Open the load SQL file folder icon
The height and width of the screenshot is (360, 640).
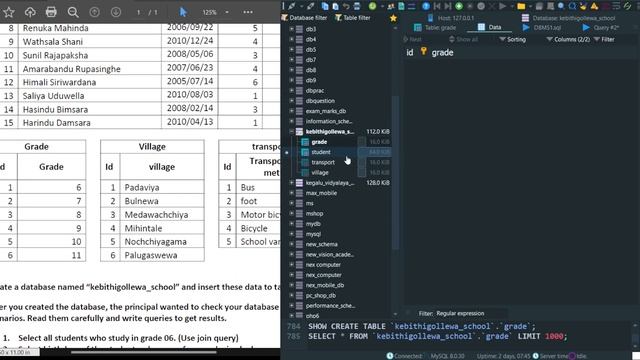521,6
